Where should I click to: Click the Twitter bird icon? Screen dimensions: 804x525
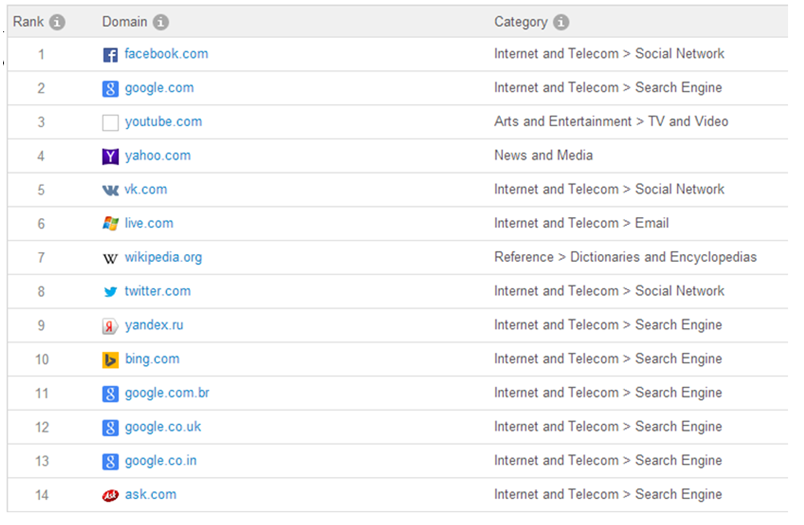coord(110,292)
